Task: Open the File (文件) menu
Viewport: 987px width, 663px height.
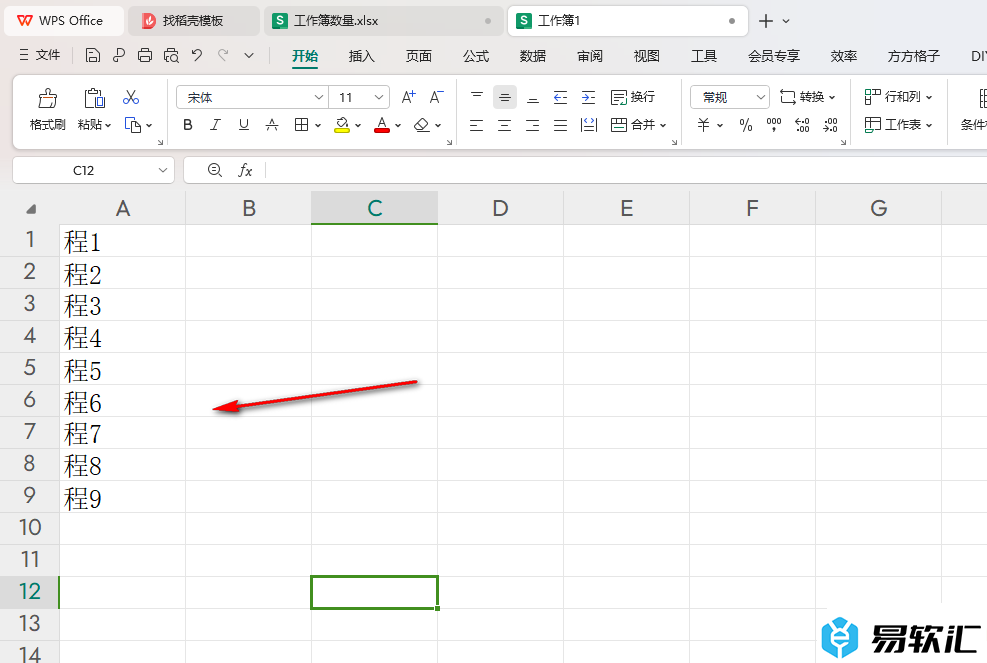Action: (x=40, y=55)
